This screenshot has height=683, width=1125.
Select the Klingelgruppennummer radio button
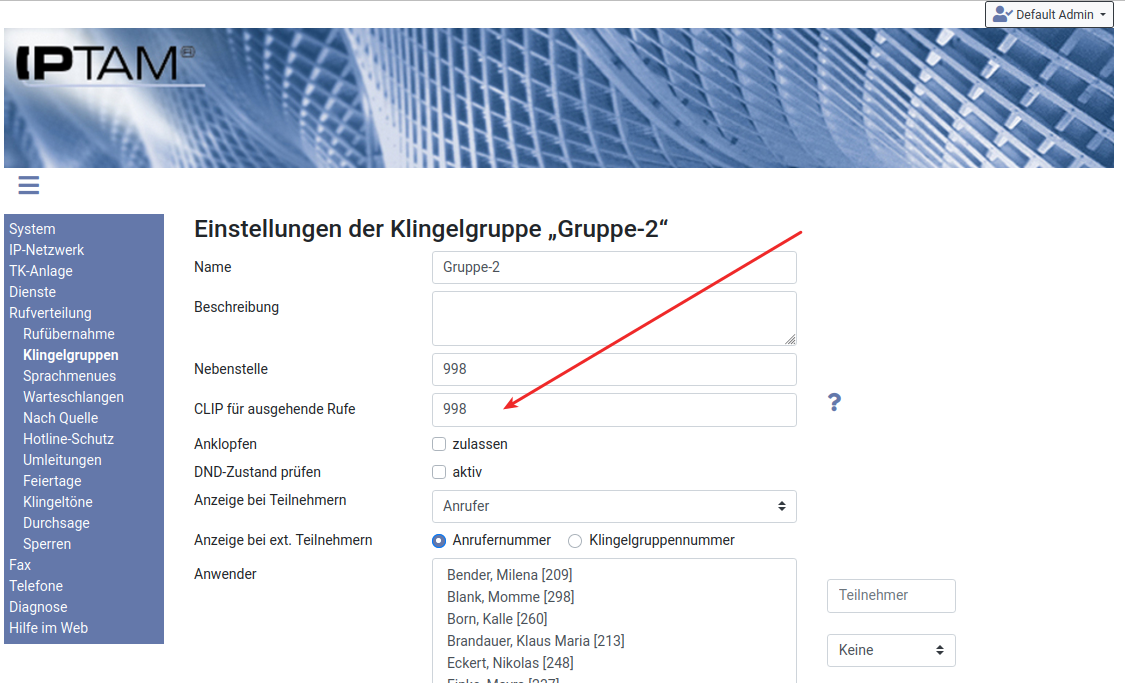575,541
